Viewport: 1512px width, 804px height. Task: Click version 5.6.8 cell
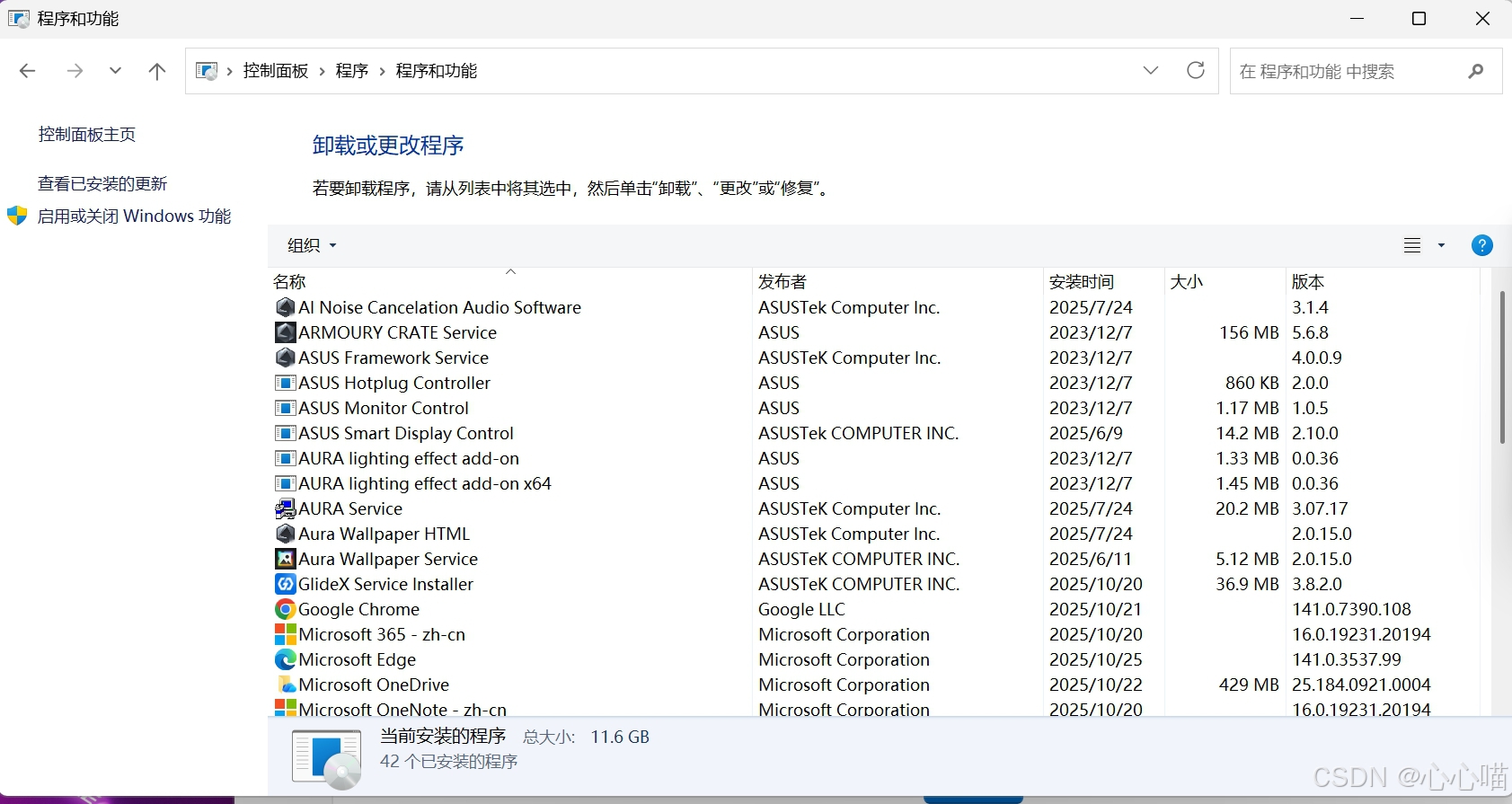pyautogui.click(x=1310, y=332)
